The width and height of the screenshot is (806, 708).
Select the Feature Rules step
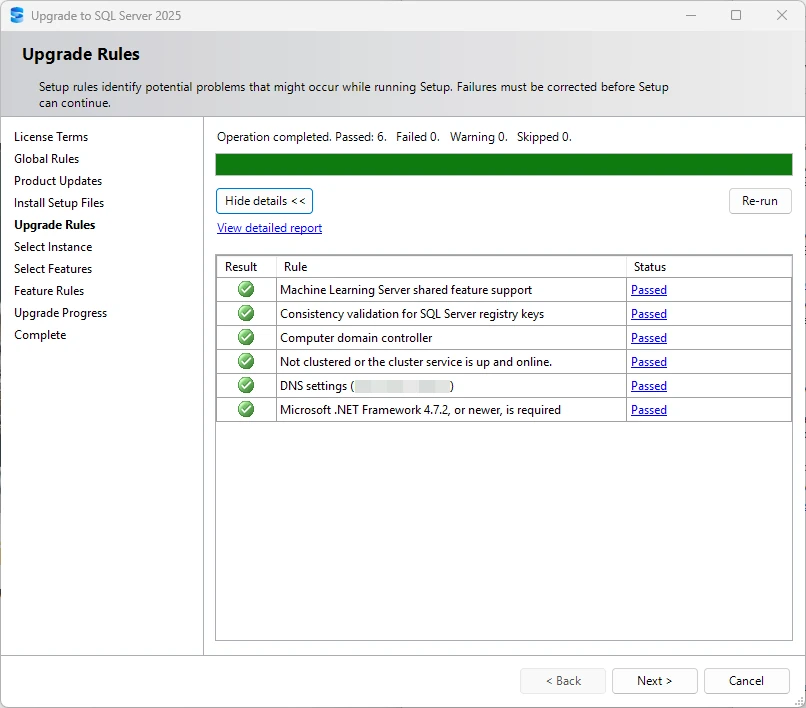(49, 291)
